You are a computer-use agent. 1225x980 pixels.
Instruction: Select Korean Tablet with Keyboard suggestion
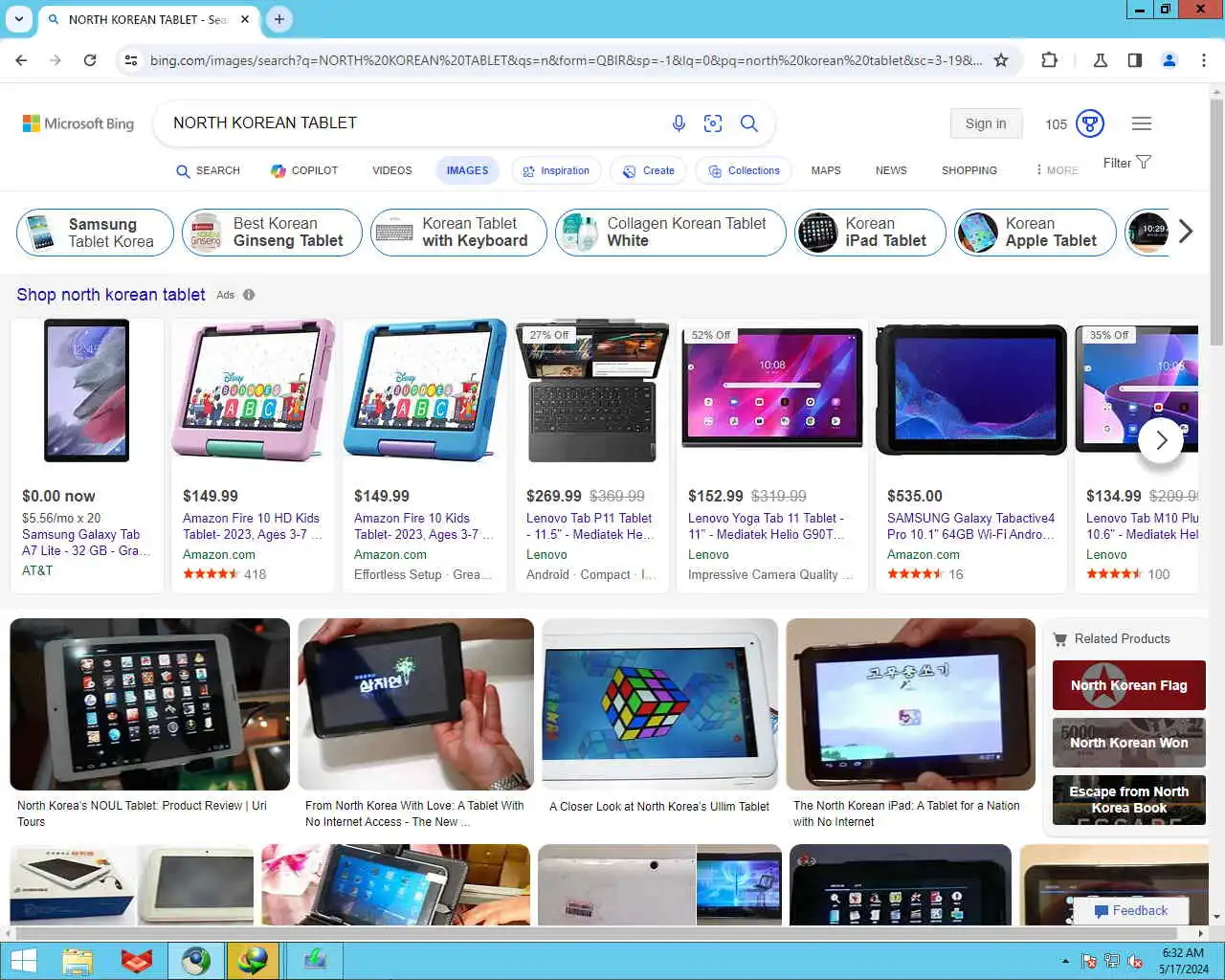click(458, 233)
